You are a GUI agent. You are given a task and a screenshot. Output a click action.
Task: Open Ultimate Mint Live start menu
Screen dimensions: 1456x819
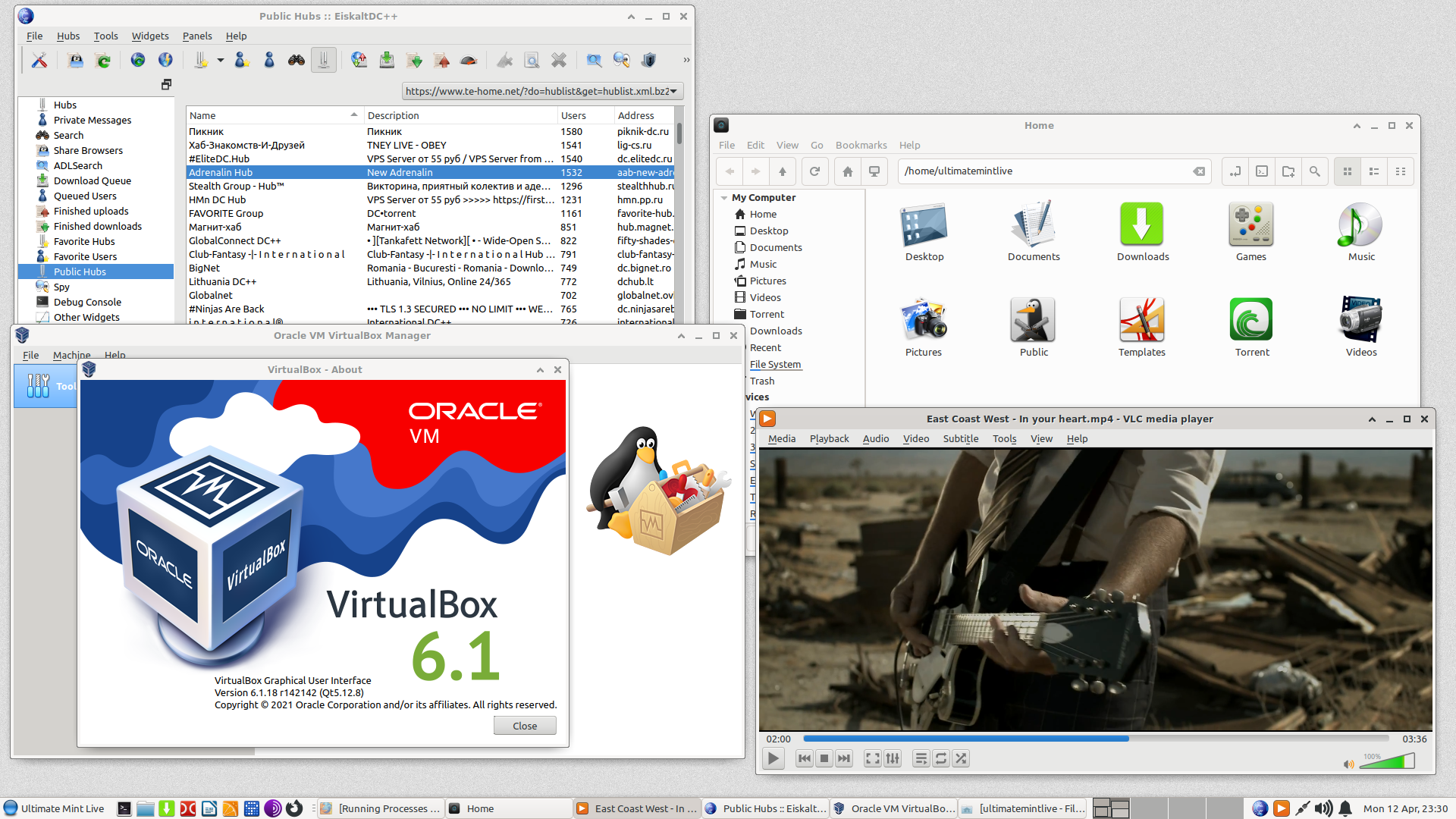[x=53, y=808]
